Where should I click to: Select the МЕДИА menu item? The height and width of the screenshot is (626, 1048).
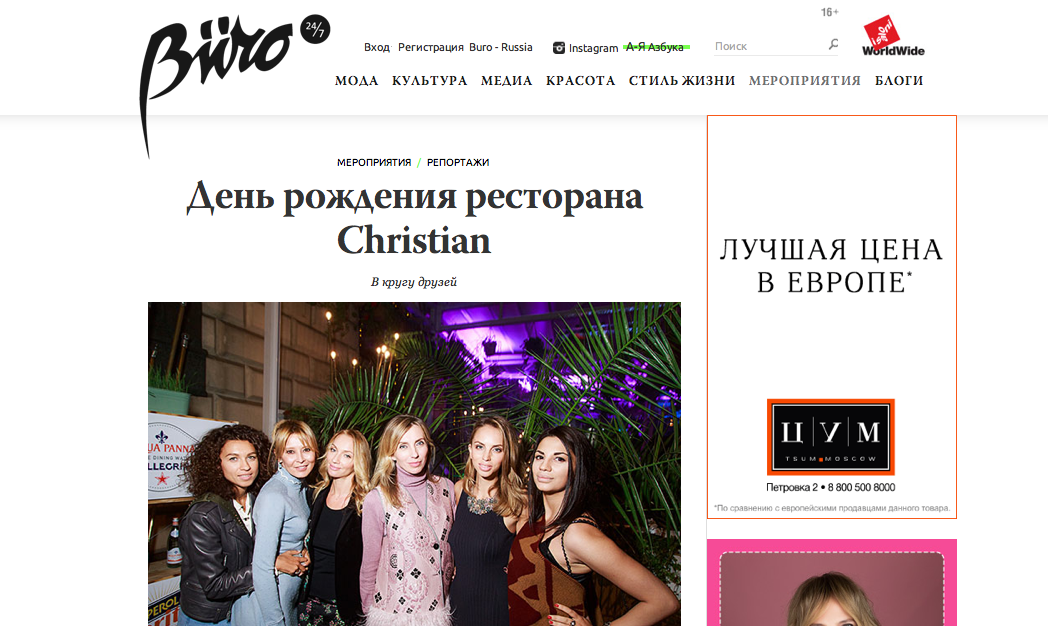point(507,81)
